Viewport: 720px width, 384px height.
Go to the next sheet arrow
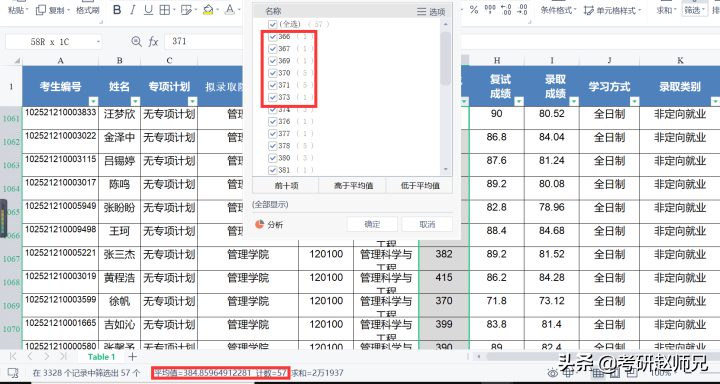click(46, 356)
